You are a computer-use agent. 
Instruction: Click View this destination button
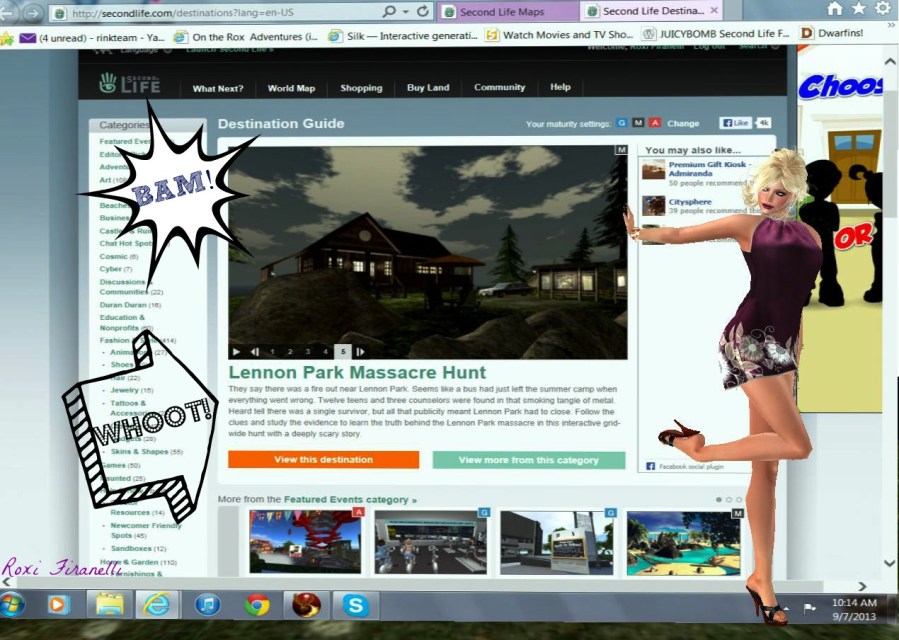(x=323, y=460)
